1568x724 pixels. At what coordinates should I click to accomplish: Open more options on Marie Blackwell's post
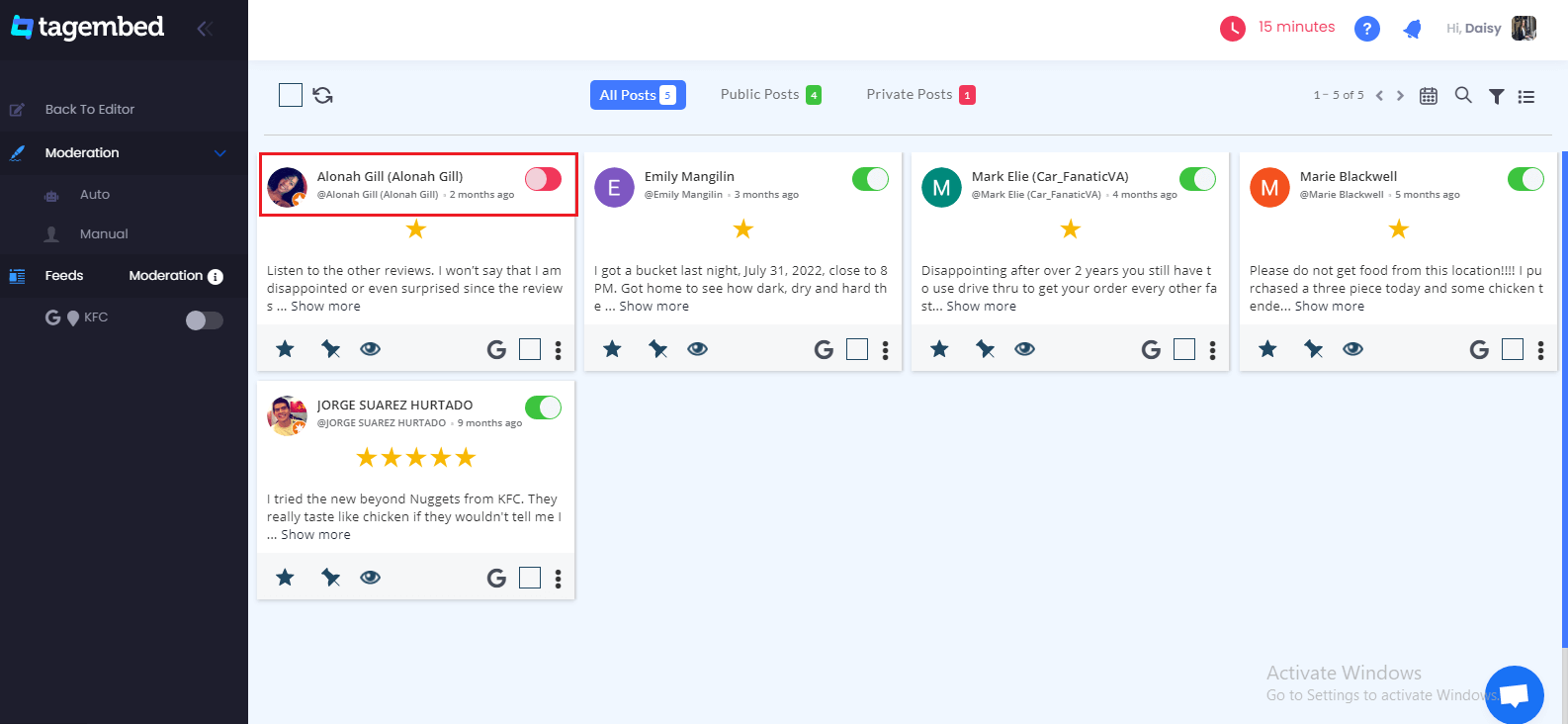tap(1541, 350)
